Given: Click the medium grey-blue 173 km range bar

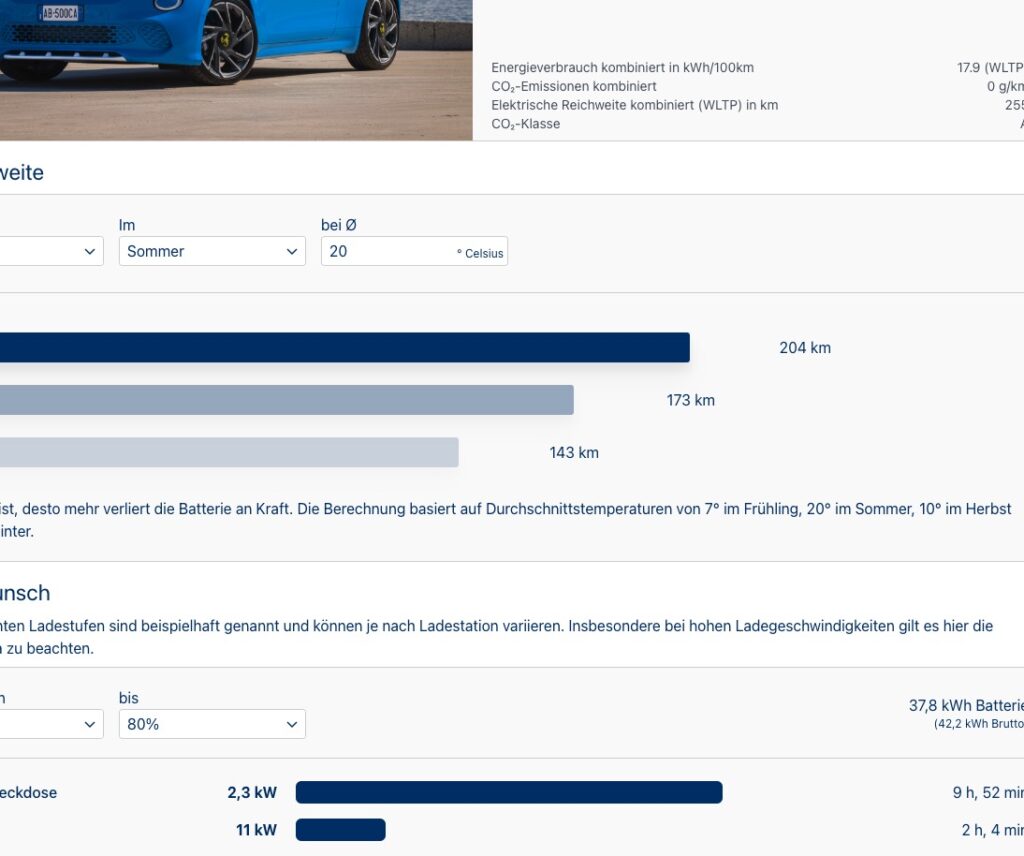Looking at the screenshot, I should 285,400.
